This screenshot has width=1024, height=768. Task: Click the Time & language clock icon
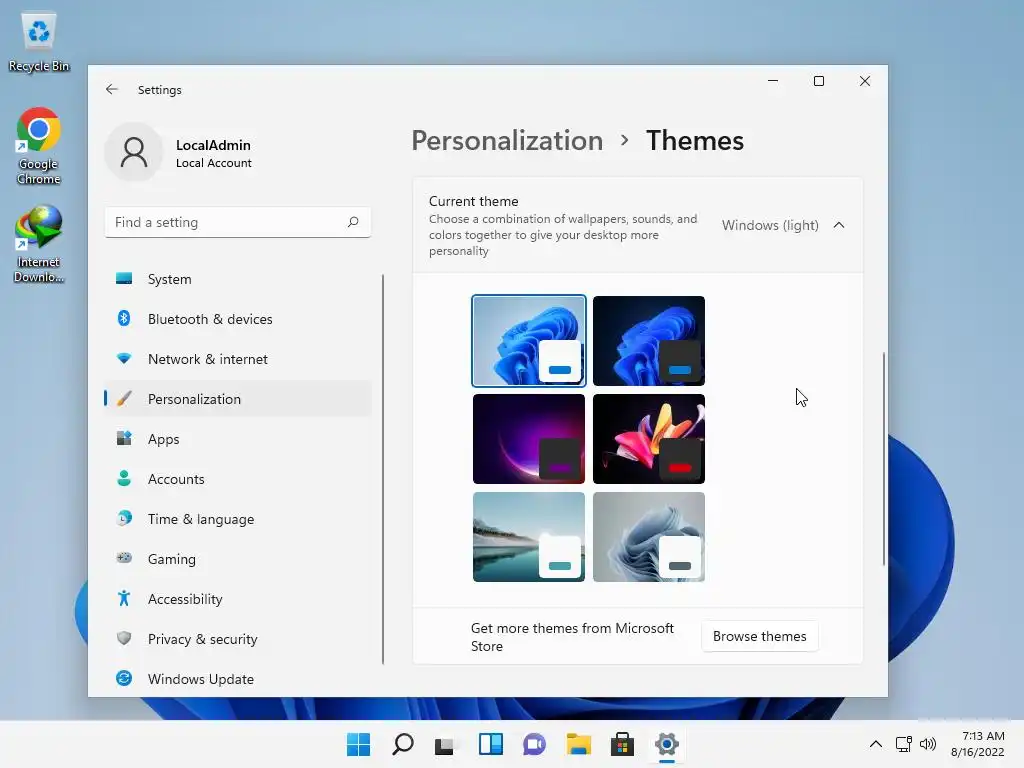click(123, 519)
